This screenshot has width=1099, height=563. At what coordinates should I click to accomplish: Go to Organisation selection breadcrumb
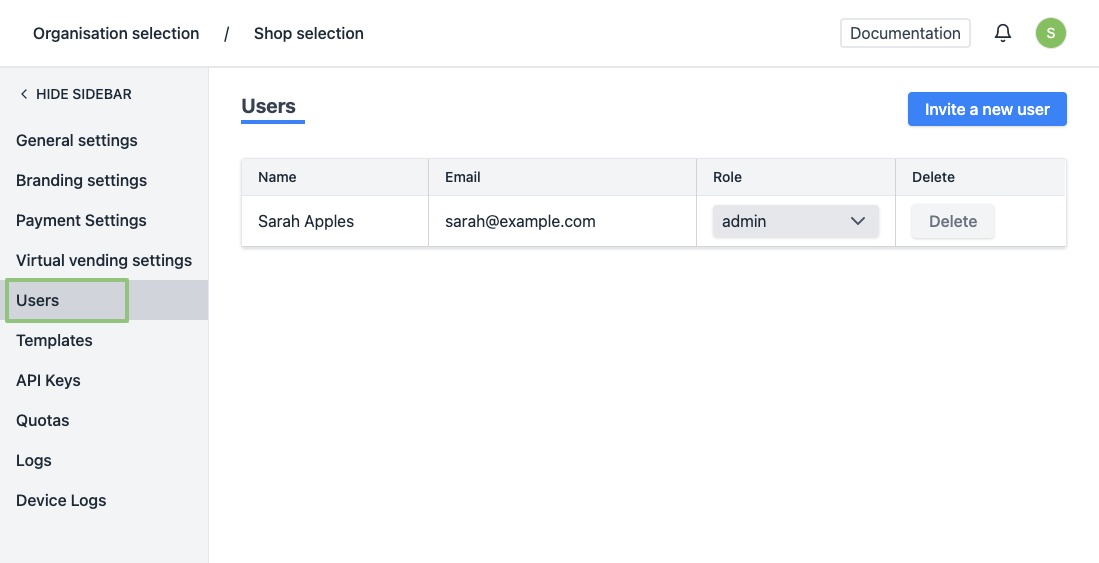coord(116,33)
